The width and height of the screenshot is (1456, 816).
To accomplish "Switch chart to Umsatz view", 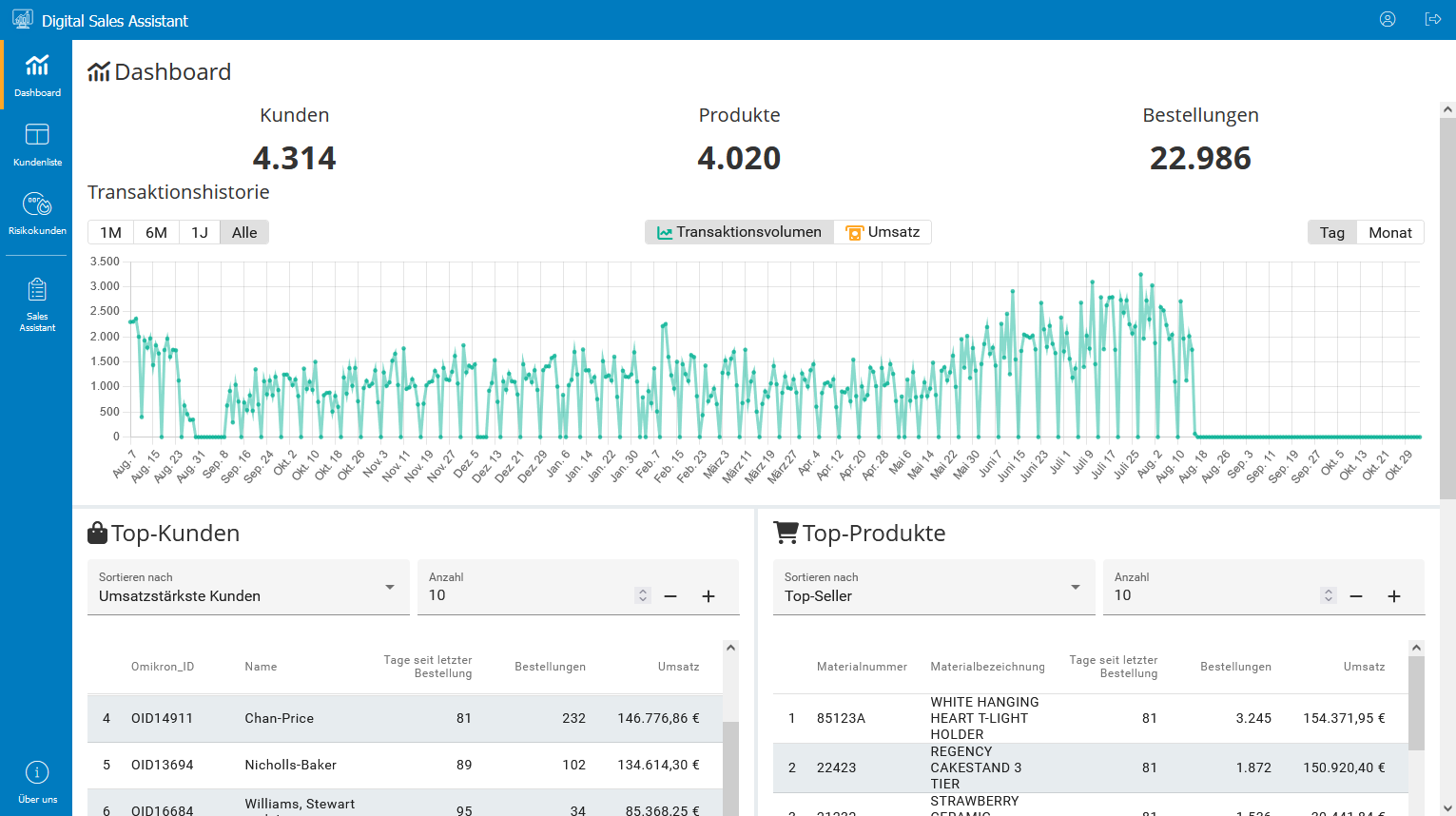I will (883, 232).
